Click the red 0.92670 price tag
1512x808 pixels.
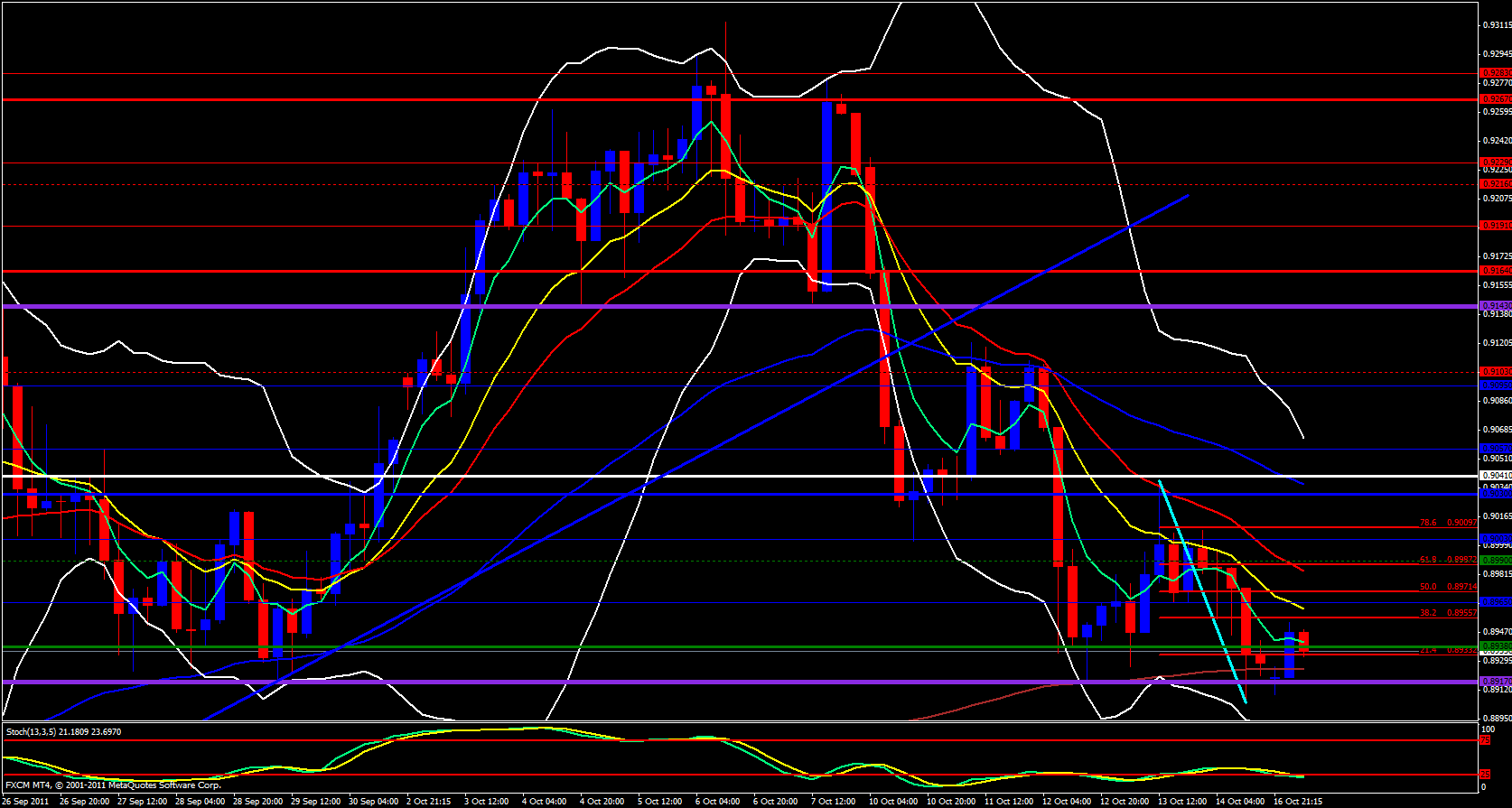[1496, 99]
